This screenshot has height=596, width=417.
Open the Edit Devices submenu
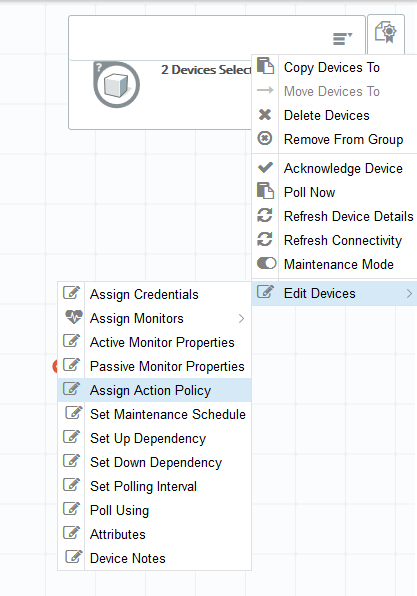(334, 293)
